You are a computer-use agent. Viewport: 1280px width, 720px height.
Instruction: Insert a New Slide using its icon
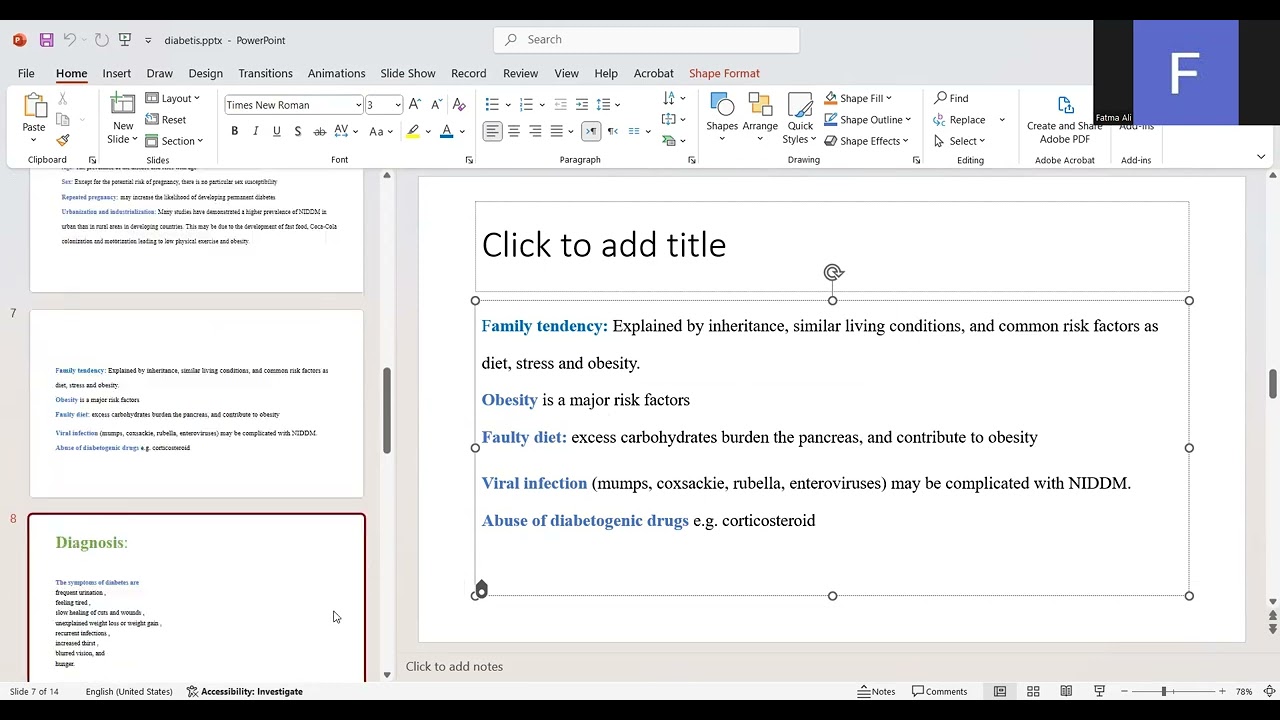pyautogui.click(x=123, y=106)
